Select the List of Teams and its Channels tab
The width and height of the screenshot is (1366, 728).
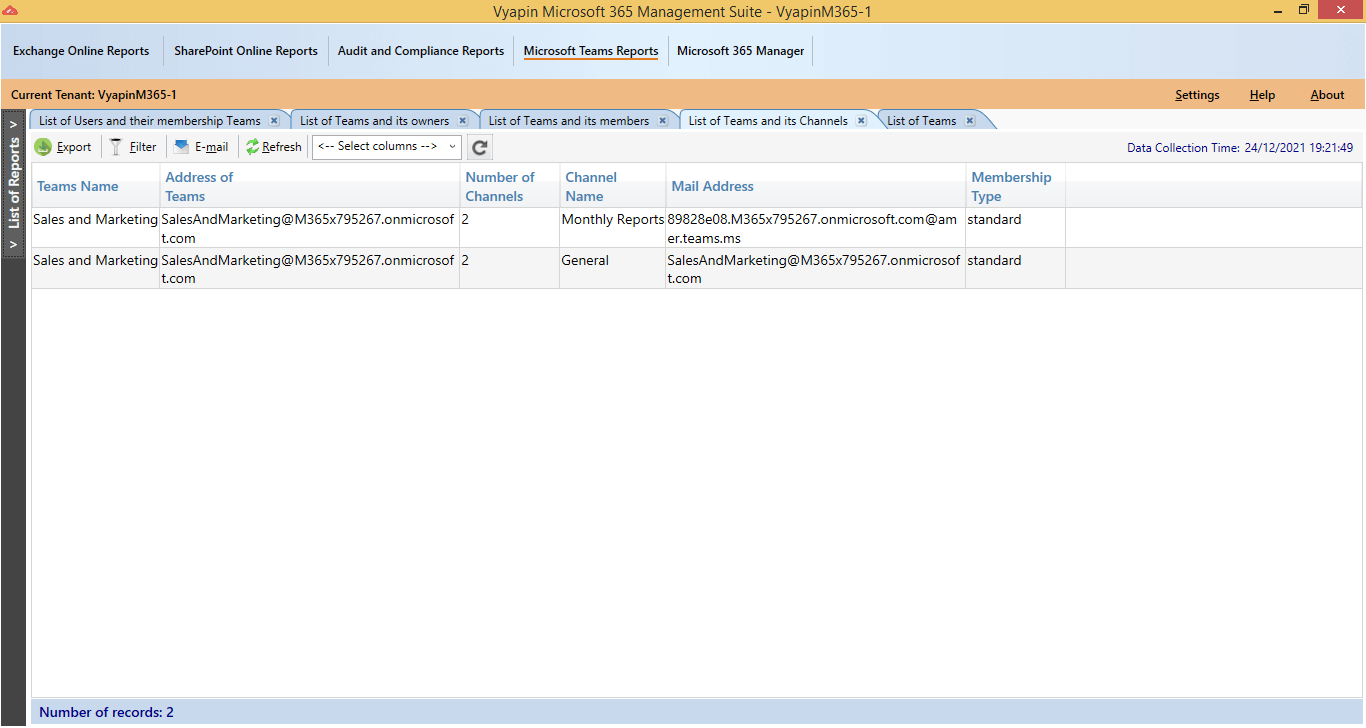768,121
